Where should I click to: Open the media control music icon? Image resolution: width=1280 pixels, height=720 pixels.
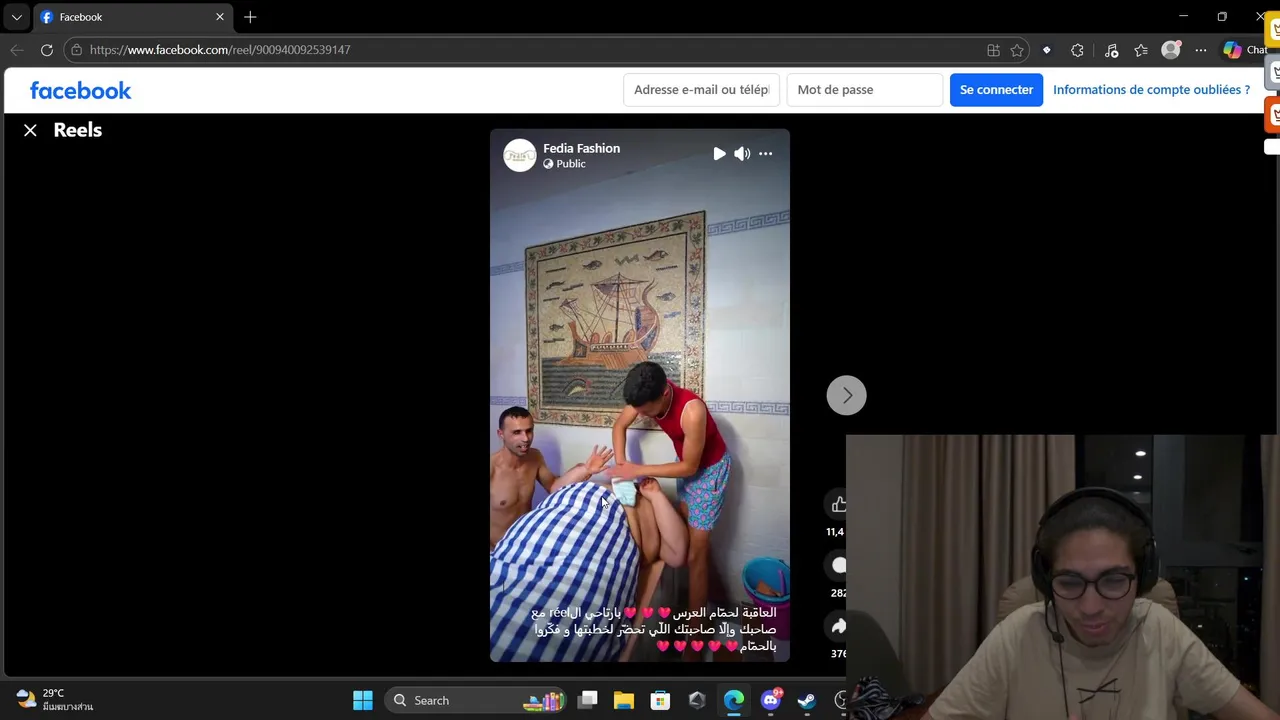1111,50
